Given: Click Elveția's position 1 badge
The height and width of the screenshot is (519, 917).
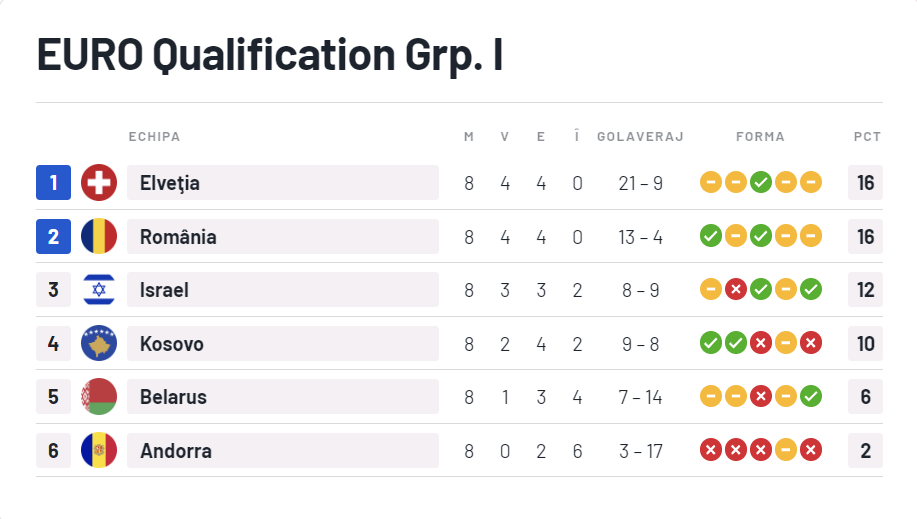Looking at the screenshot, I should click(x=53, y=183).
